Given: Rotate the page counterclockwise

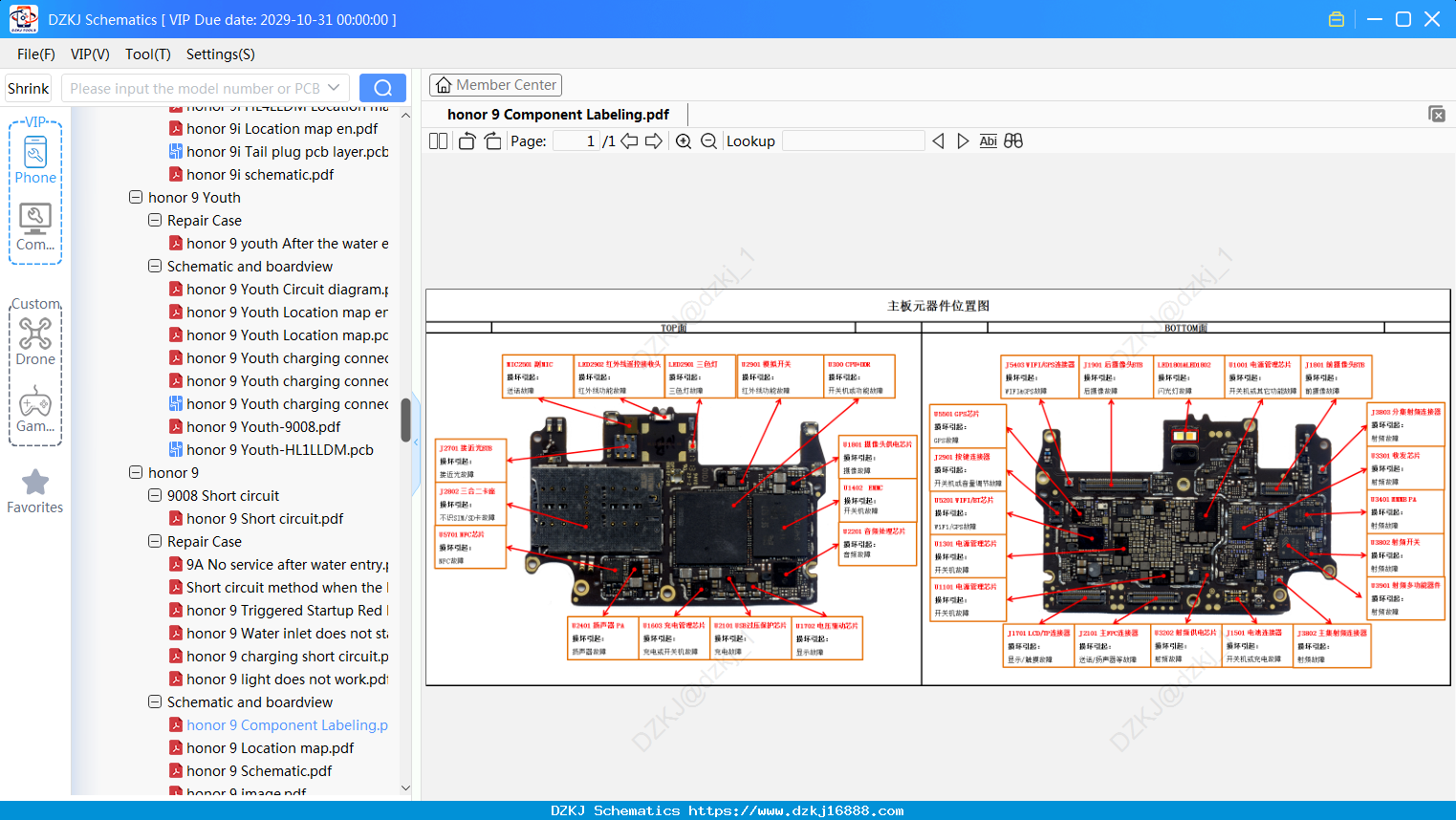Looking at the screenshot, I should (x=467, y=141).
